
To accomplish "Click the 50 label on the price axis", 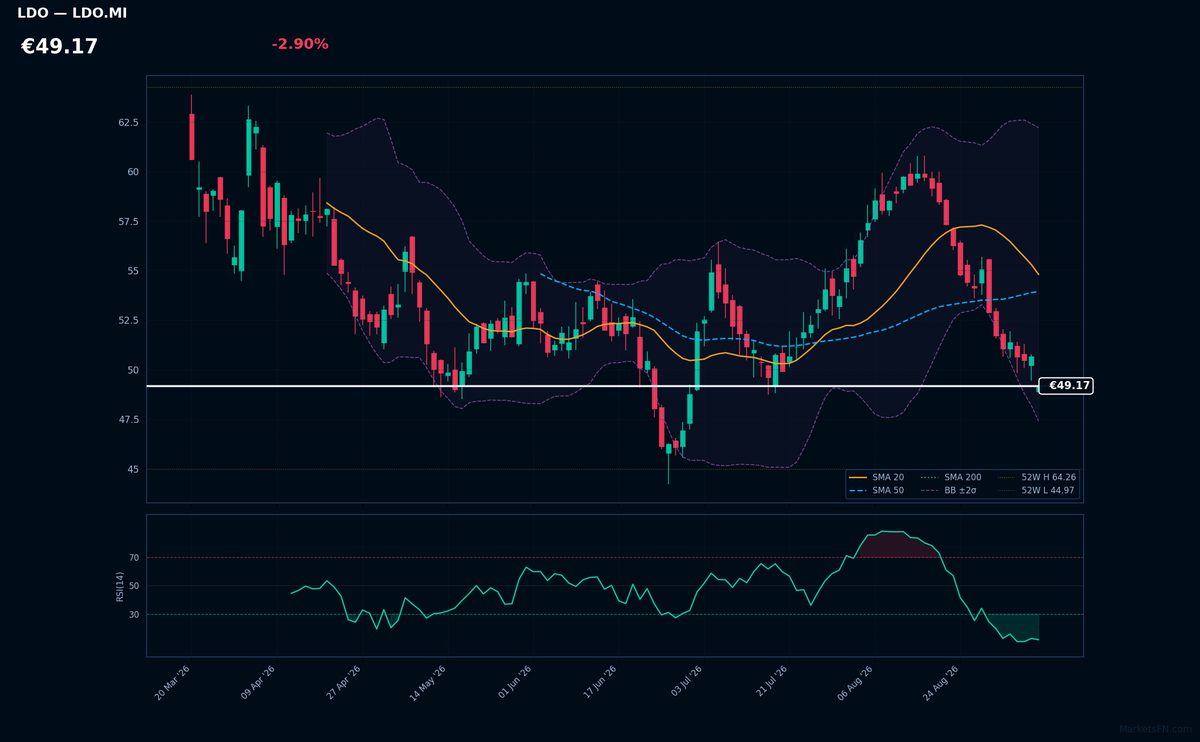I will pos(133,370).
